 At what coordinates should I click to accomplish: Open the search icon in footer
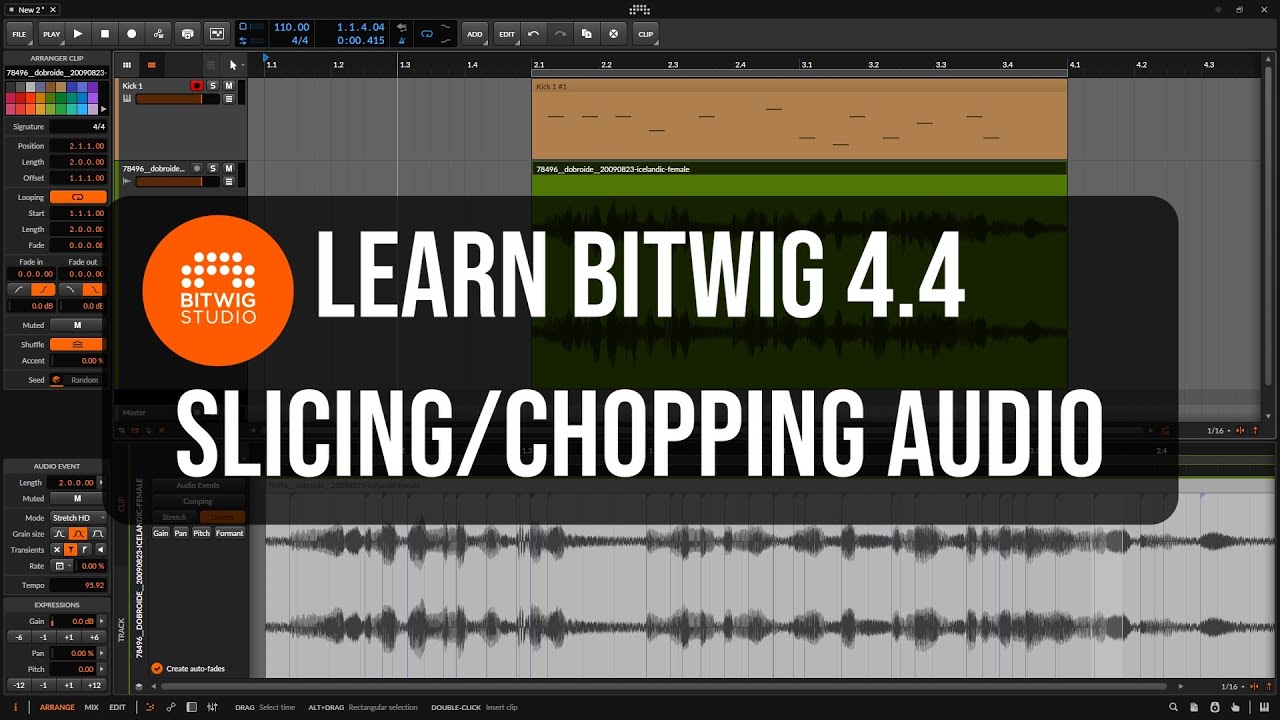pyautogui.click(x=1173, y=707)
